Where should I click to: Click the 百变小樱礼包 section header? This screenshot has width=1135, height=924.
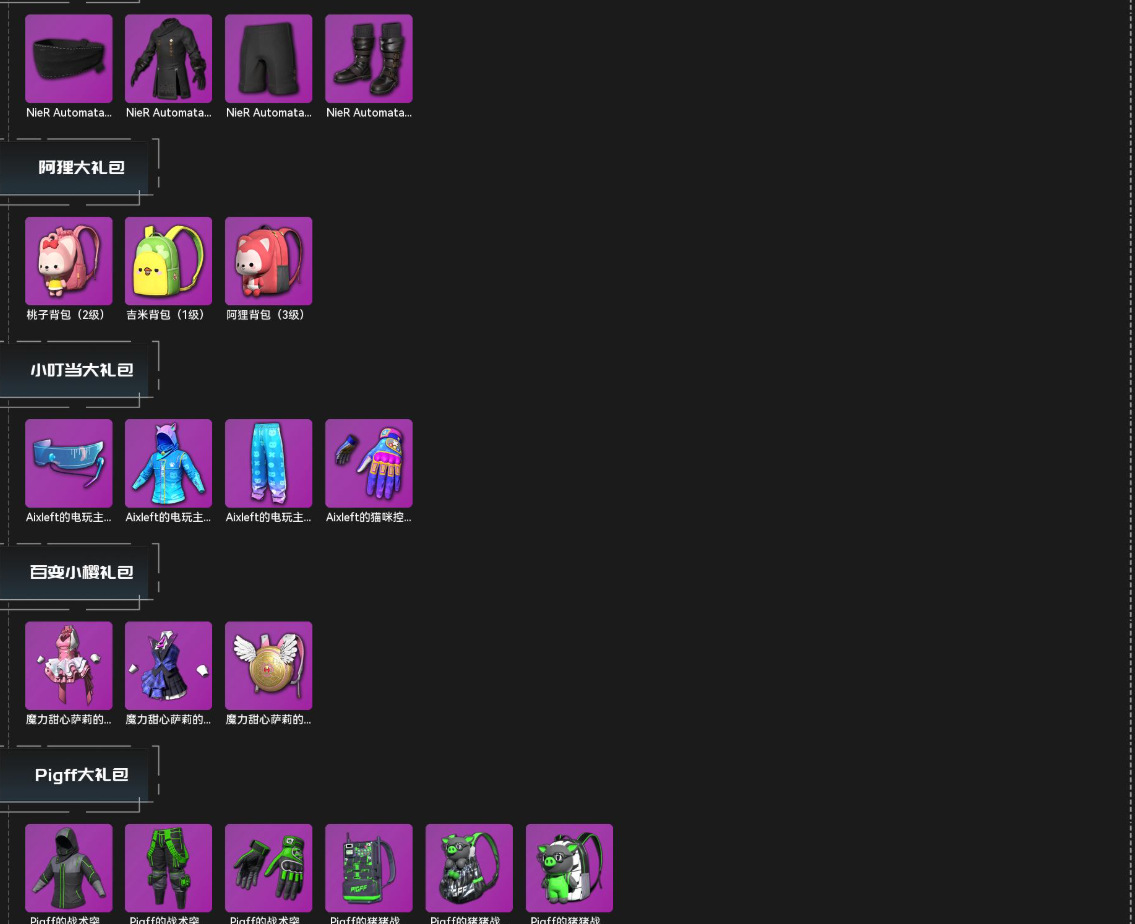79,572
